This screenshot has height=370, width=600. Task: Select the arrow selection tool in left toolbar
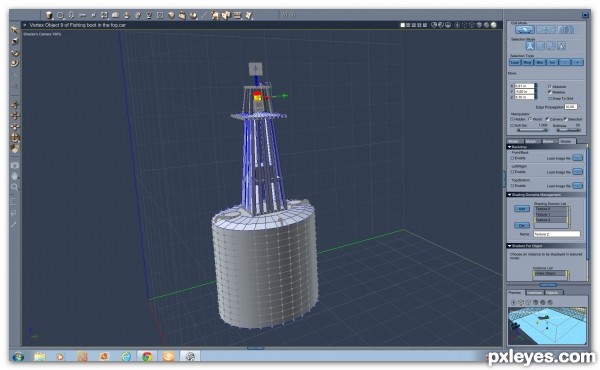[15, 30]
